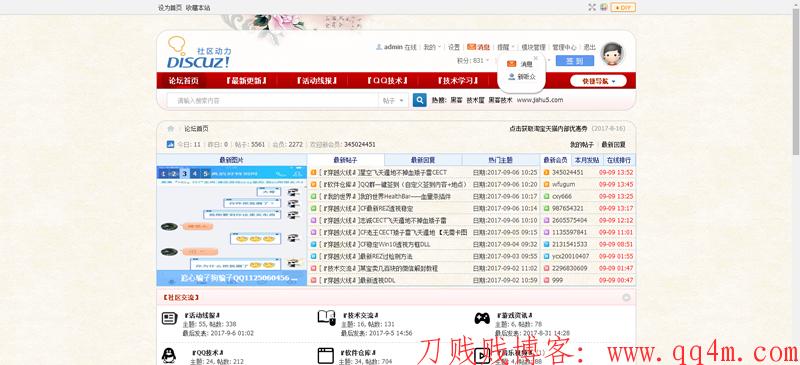Viewport: 800px width, 365px height.
Task: Click the member name wfugum
Action: 563,184
